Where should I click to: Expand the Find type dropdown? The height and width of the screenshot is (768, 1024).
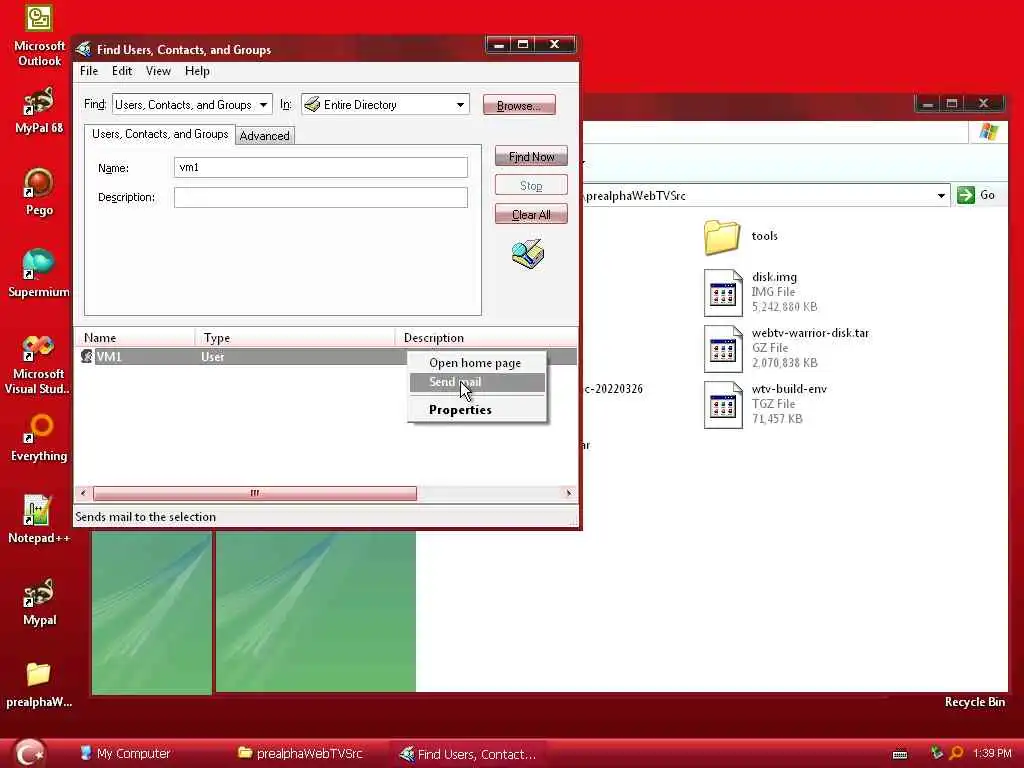(263, 105)
